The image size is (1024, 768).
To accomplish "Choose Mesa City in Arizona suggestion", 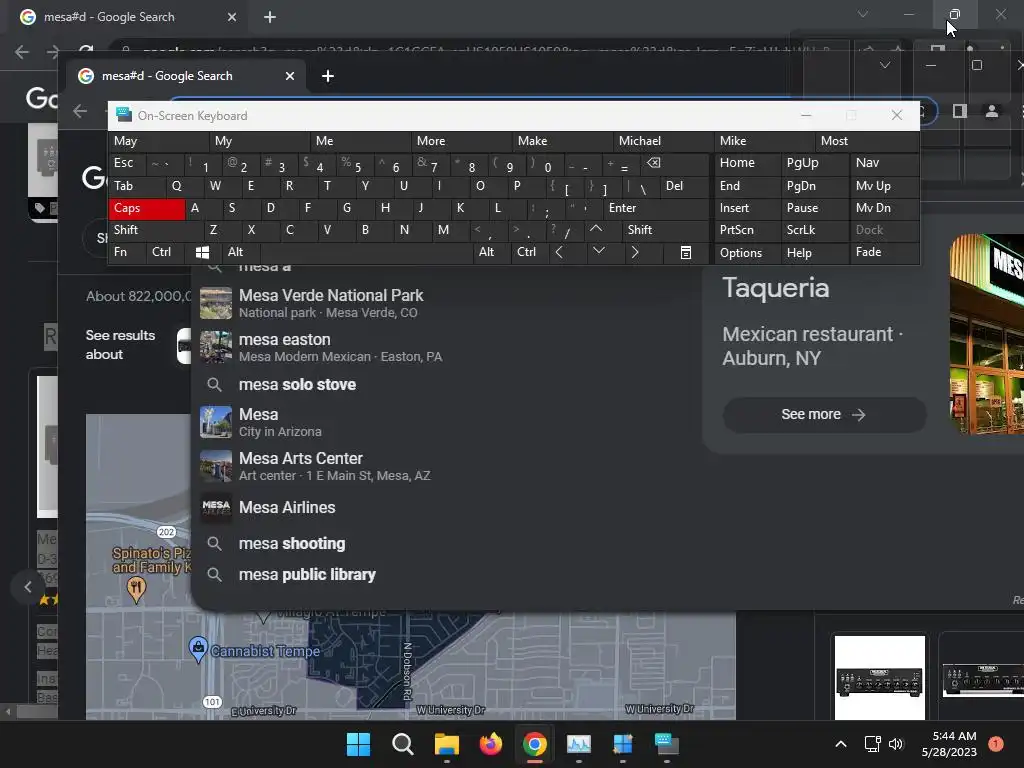I will coord(444,423).
